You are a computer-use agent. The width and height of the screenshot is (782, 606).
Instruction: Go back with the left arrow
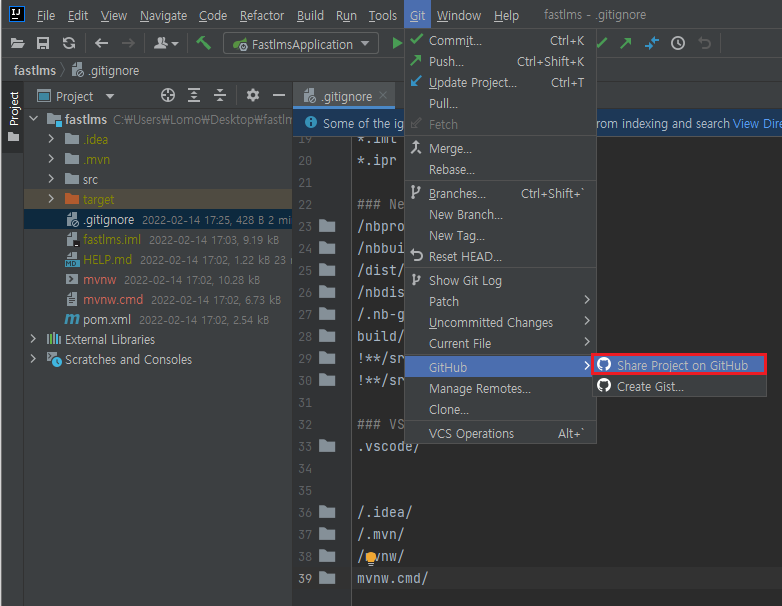[x=101, y=43]
